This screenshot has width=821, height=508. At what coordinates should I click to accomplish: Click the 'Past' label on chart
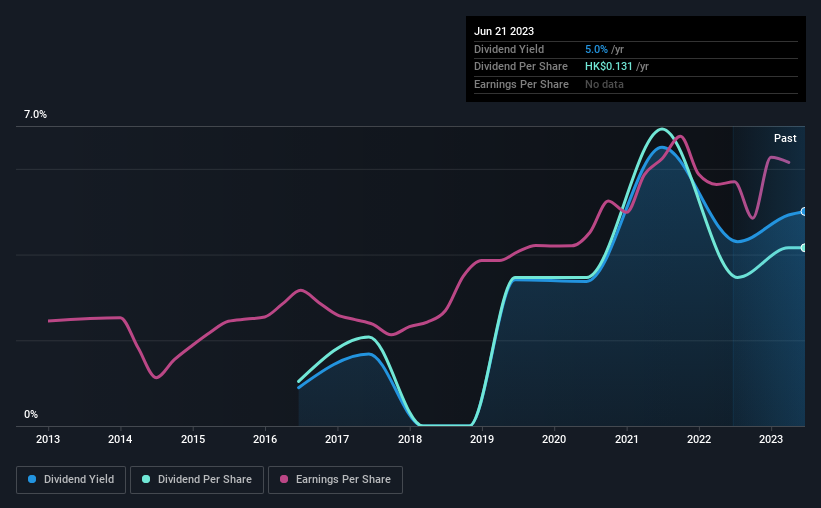coord(785,138)
